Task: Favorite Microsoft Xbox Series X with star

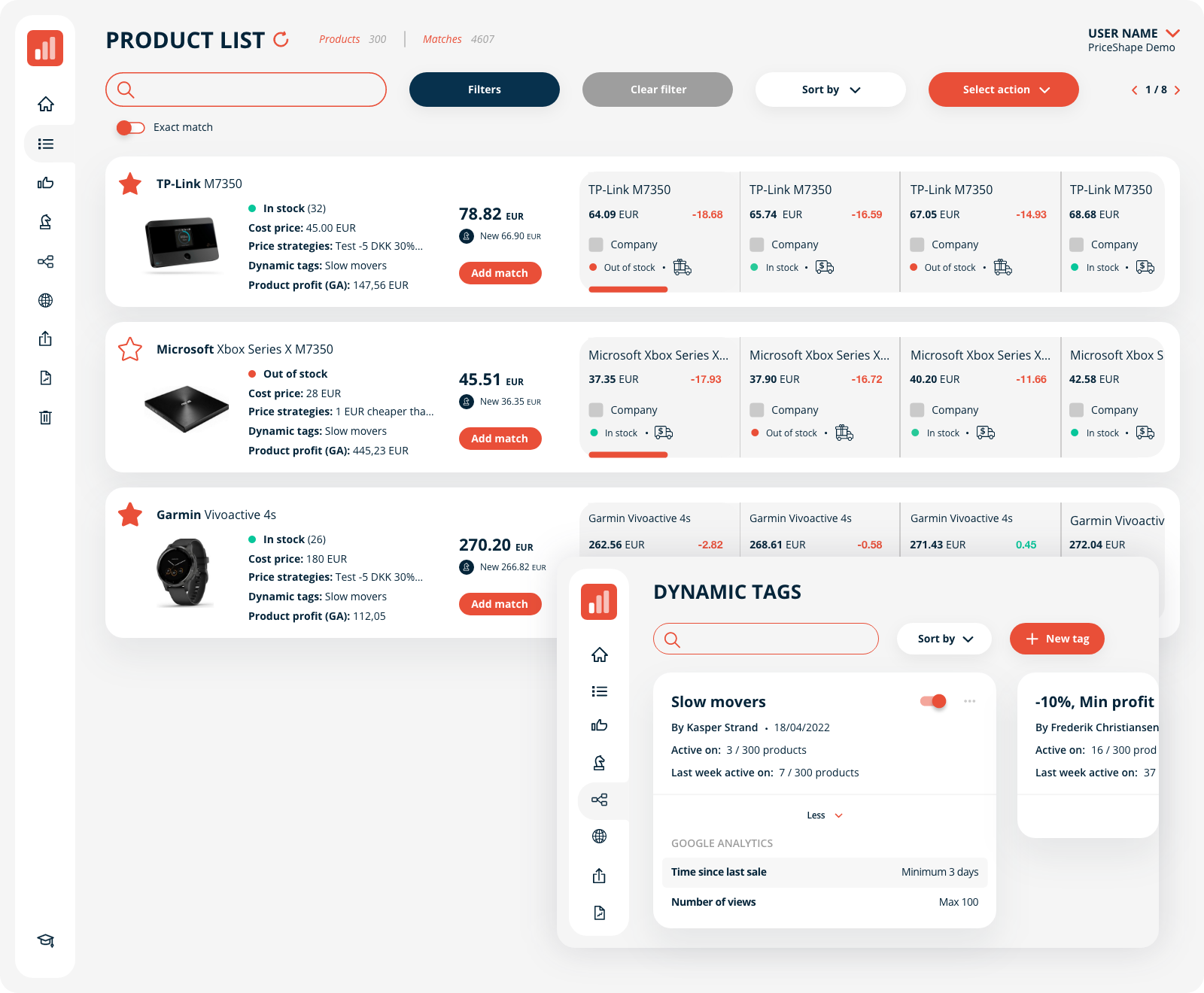Action: click(x=130, y=349)
